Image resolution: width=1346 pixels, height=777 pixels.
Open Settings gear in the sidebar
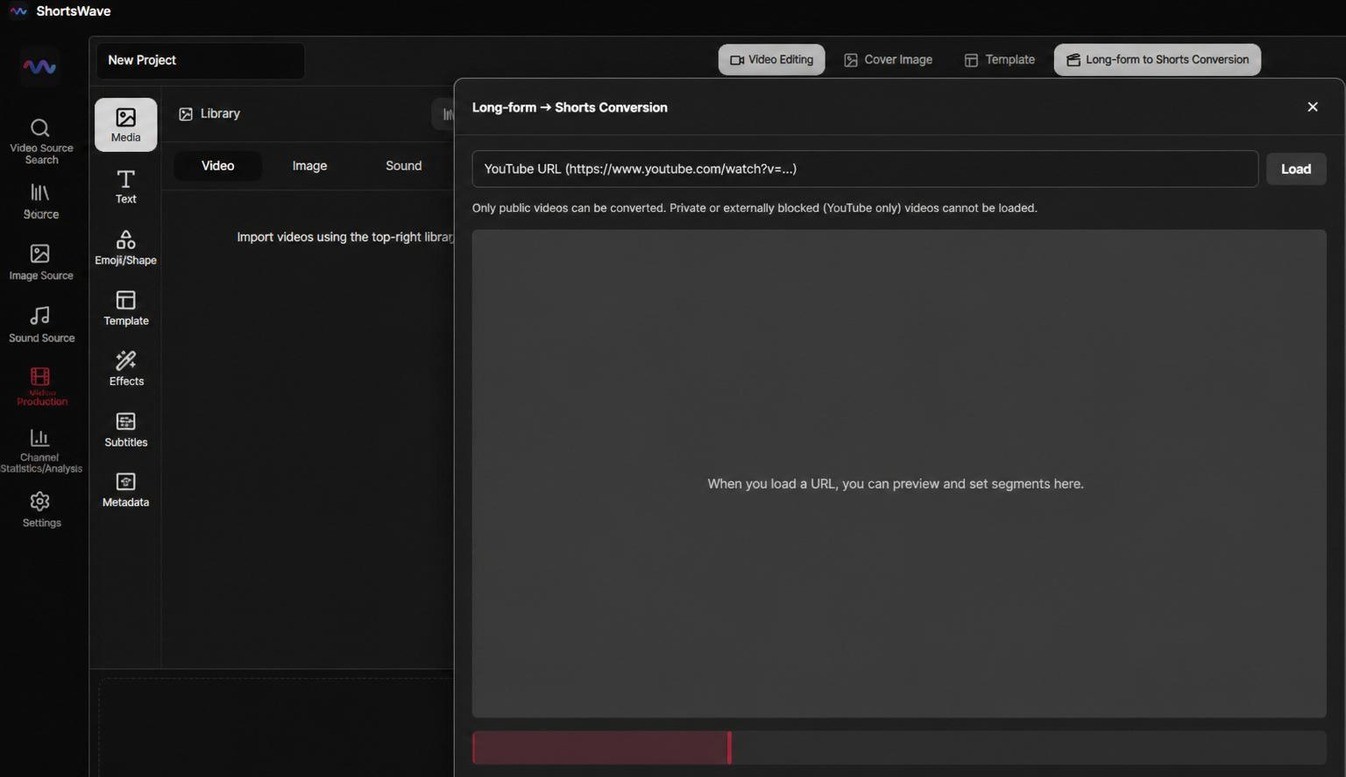(40, 509)
